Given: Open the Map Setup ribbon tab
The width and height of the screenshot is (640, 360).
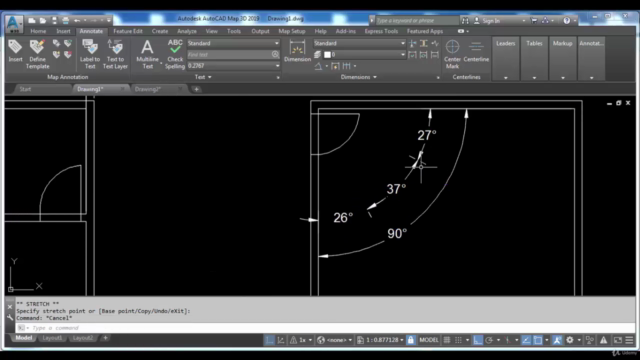Looking at the screenshot, I should pos(291,31).
